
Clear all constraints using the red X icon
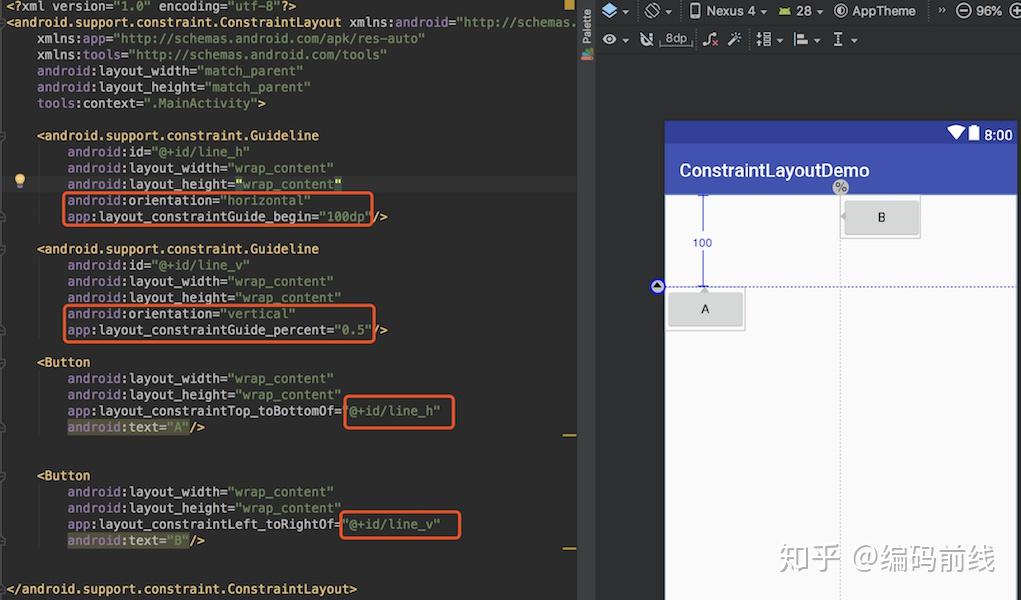tap(712, 39)
